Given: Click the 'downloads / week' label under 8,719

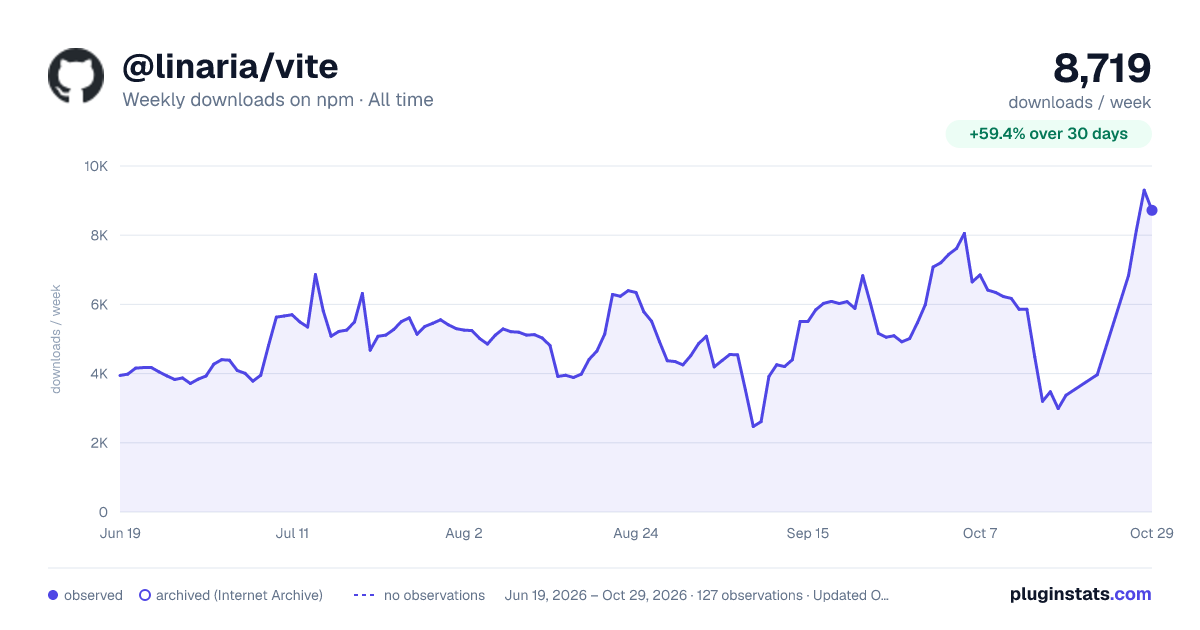Looking at the screenshot, I should [x=1080, y=102].
